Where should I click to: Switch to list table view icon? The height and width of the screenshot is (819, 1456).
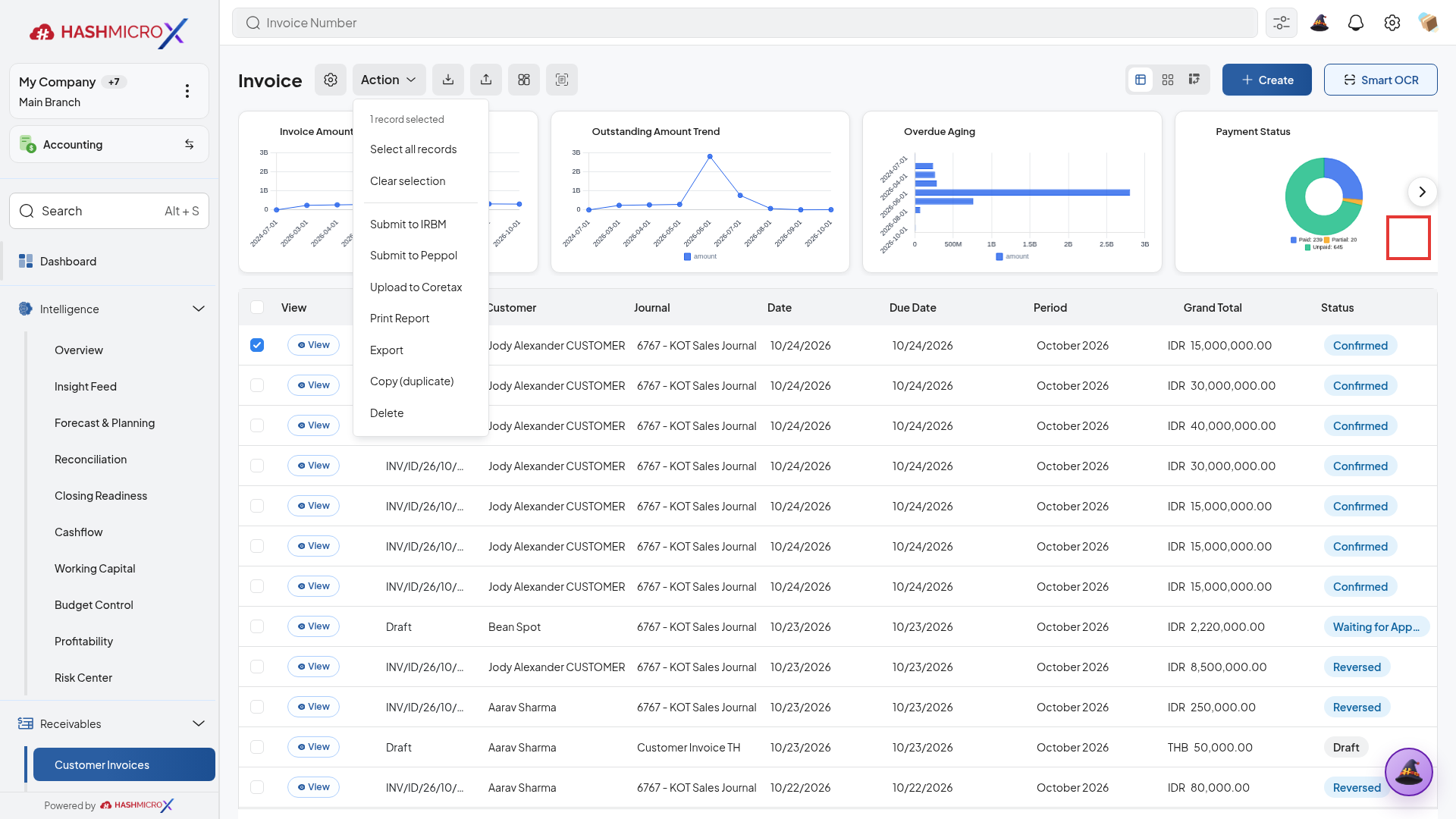[x=1141, y=80]
